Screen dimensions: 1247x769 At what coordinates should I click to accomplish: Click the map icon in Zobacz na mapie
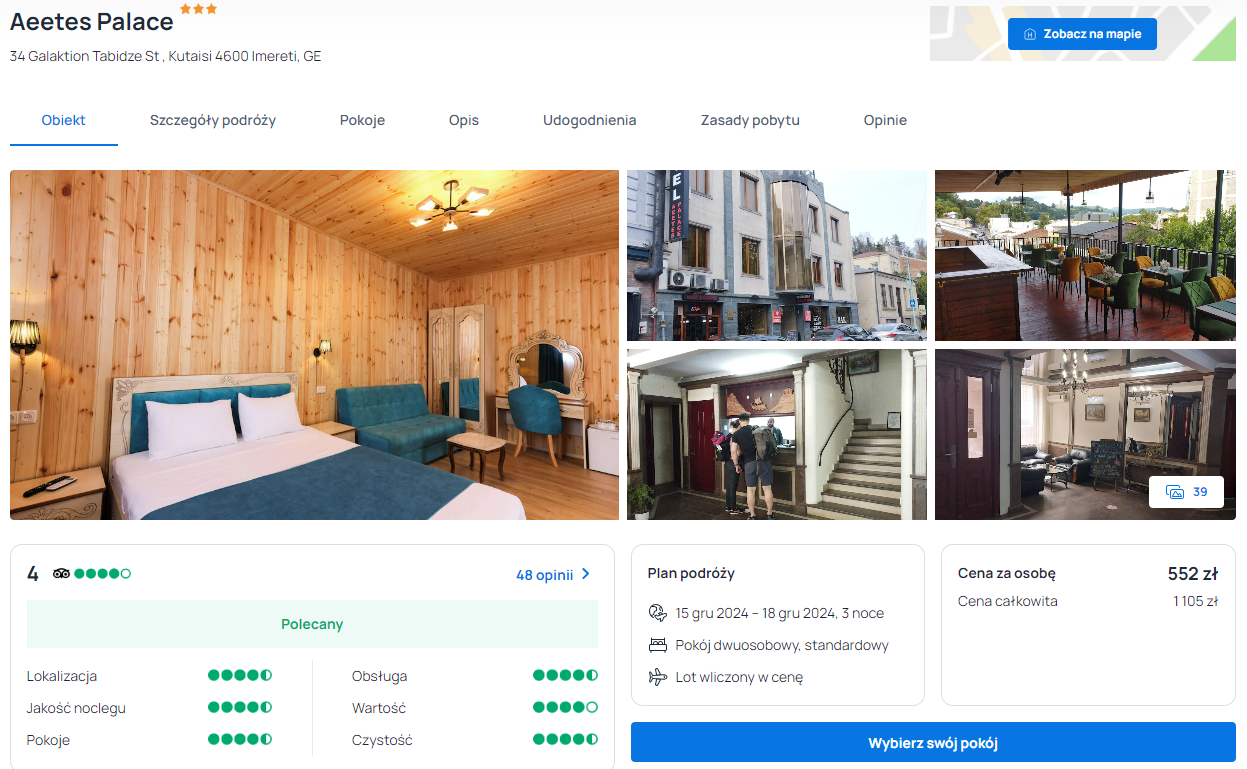pos(1030,34)
